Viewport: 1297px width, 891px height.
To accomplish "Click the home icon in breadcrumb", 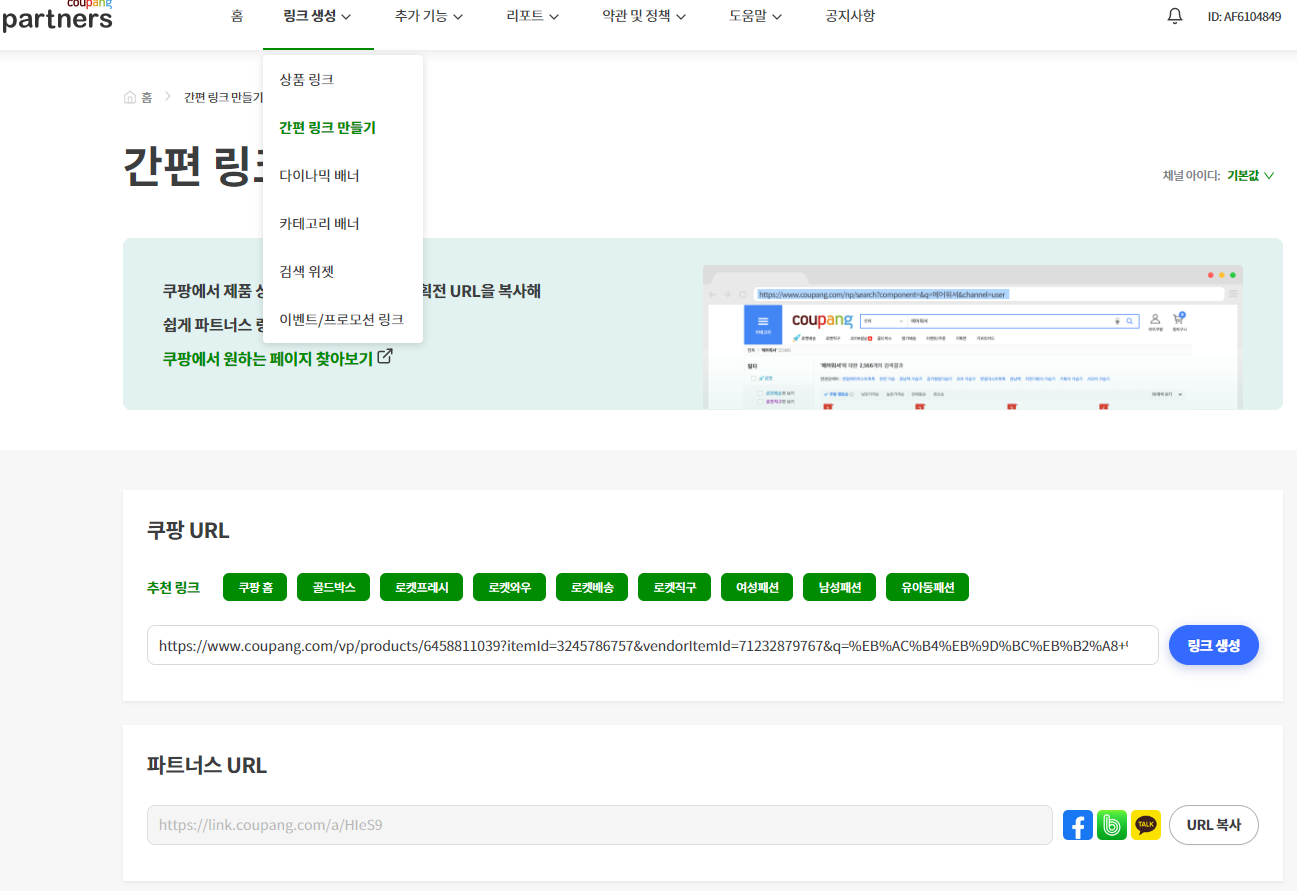I will pos(130,97).
